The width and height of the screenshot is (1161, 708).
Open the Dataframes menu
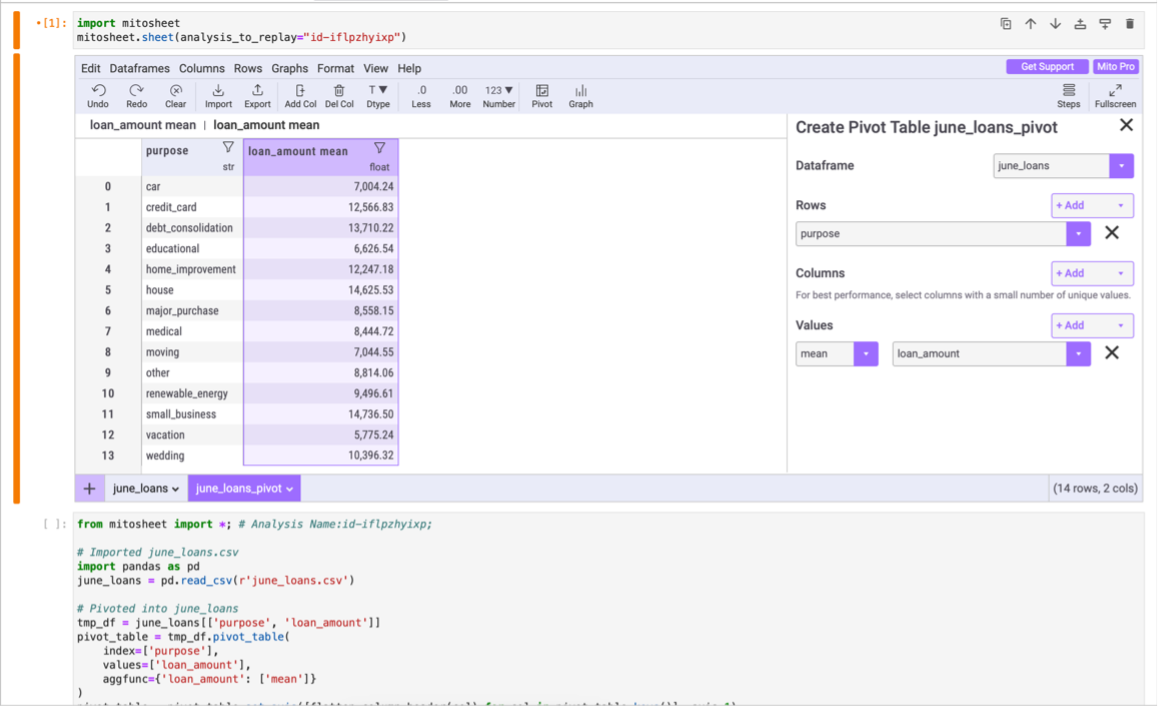(x=139, y=69)
